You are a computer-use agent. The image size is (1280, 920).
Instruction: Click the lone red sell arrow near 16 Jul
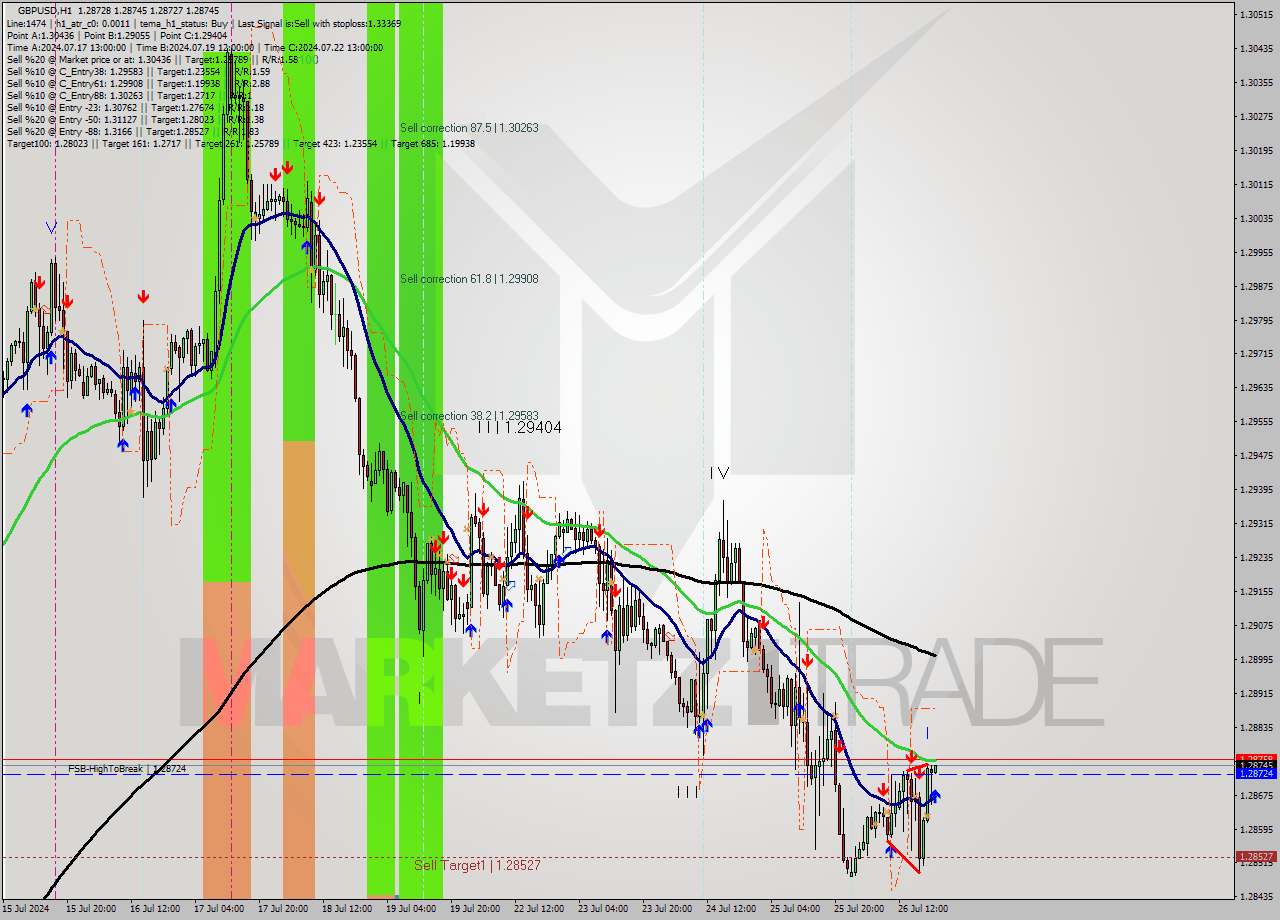144,297
